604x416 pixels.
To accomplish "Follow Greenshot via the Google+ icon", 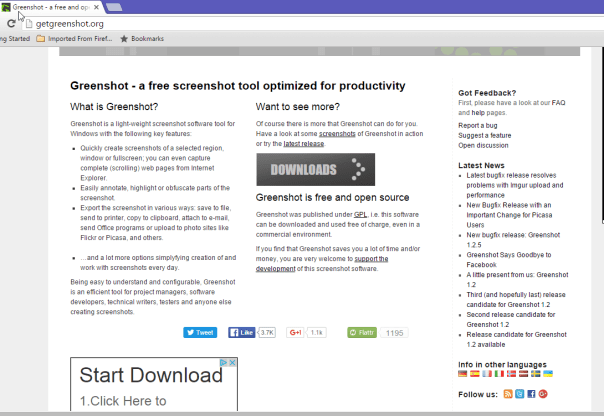I will (x=543, y=394).
